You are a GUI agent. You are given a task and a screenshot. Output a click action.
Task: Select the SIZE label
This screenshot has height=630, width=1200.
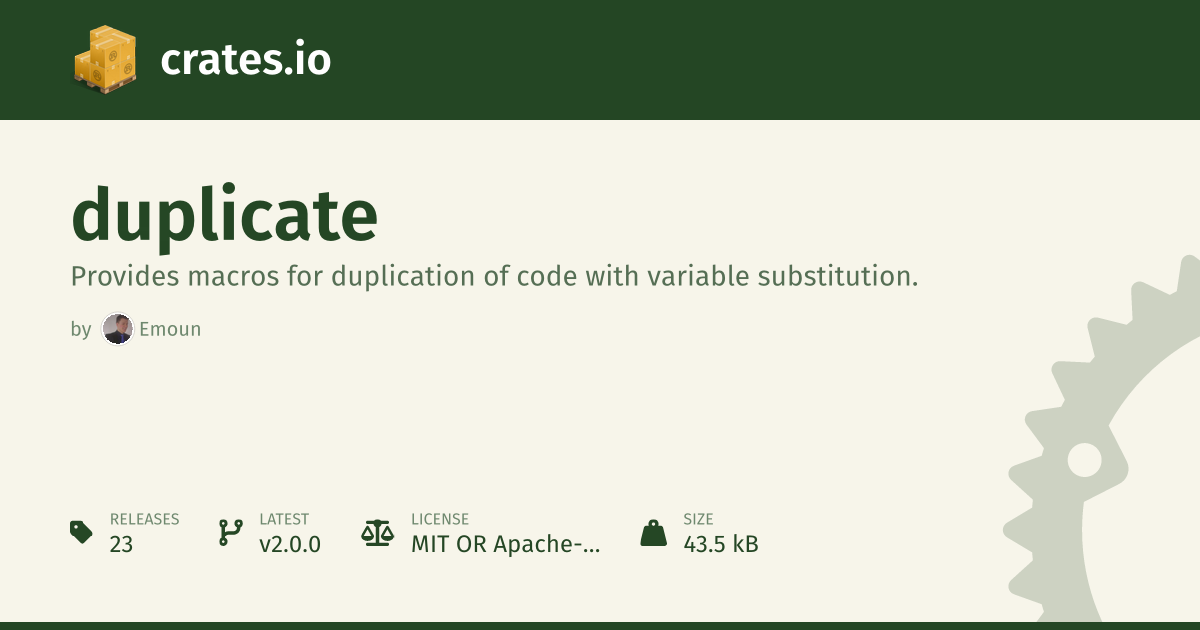[698, 519]
